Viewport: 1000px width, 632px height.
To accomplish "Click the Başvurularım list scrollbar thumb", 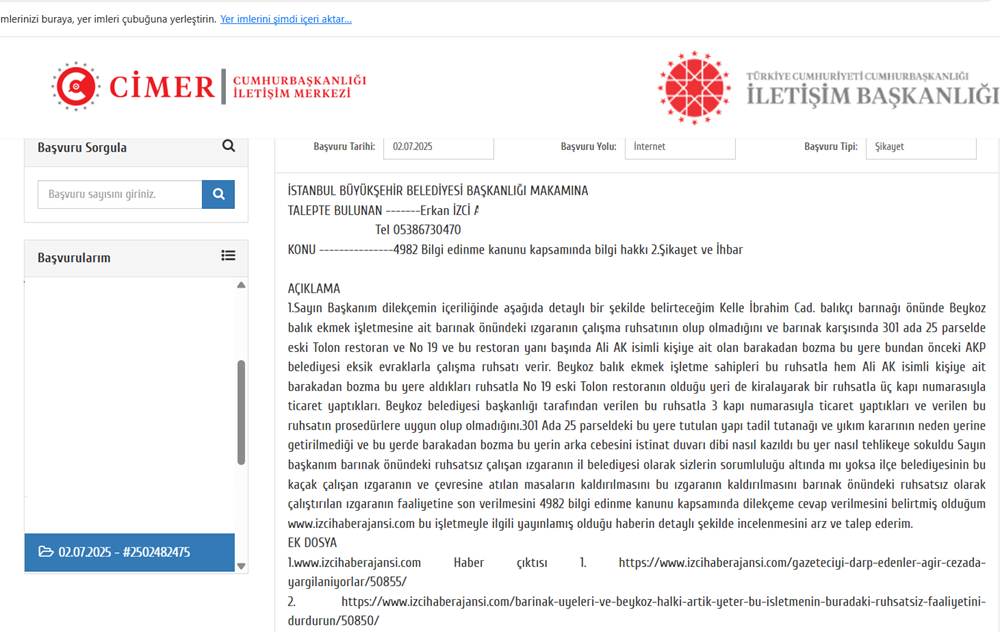I will coord(241,412).
